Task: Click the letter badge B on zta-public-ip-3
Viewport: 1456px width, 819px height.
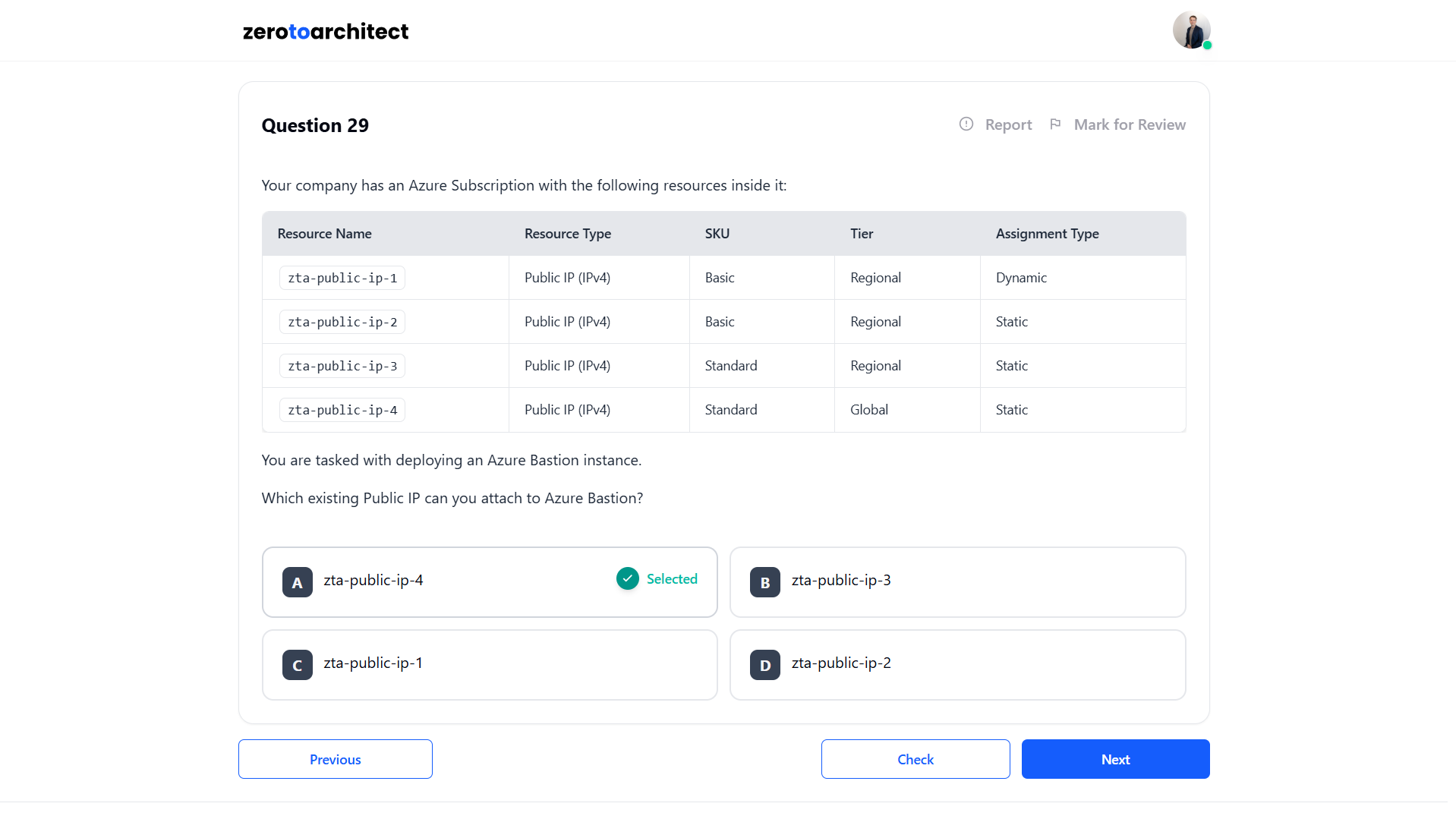Action: [764, 582]
